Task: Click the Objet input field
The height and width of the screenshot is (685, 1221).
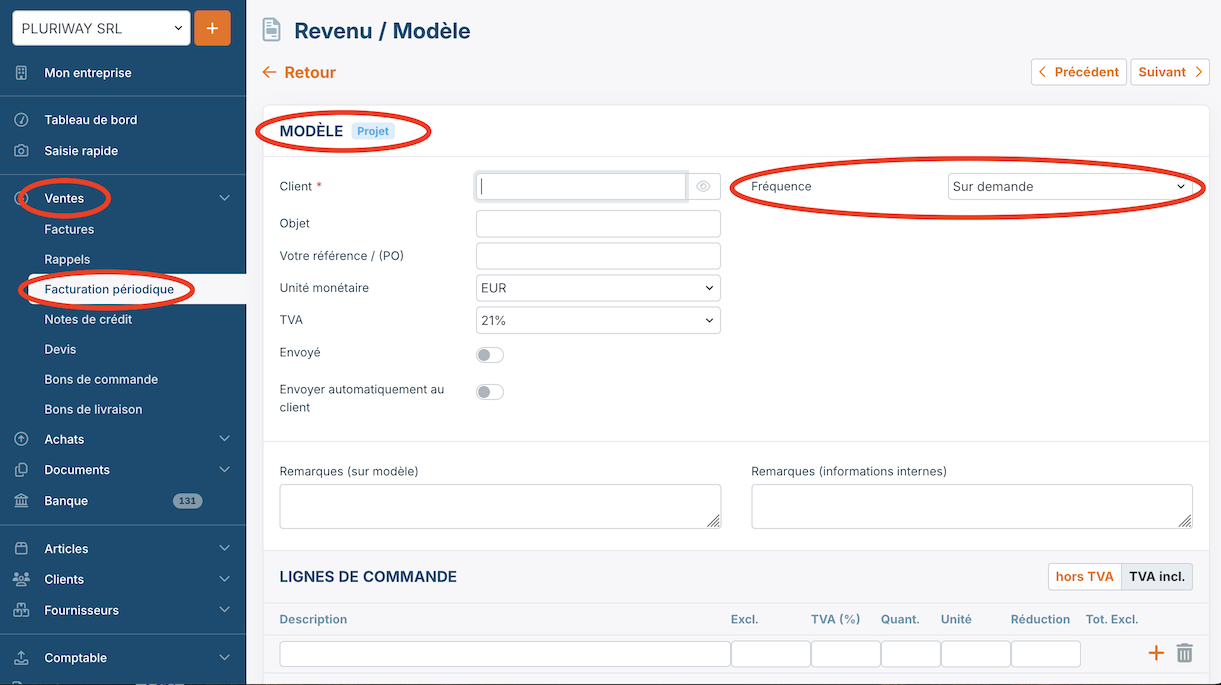Action: 598,224
